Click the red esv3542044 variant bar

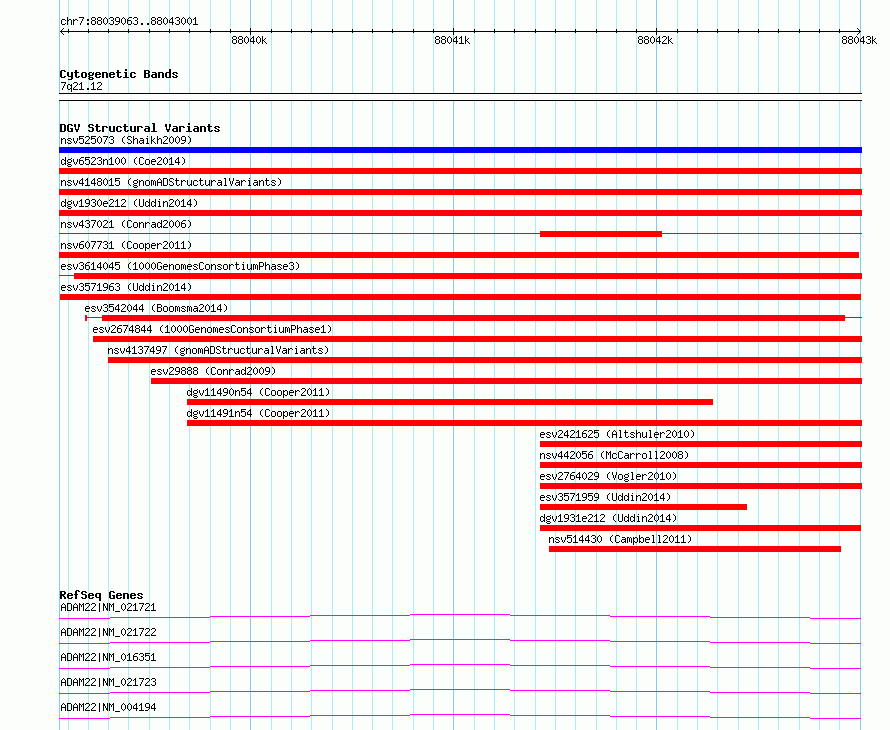coord(473,318)
